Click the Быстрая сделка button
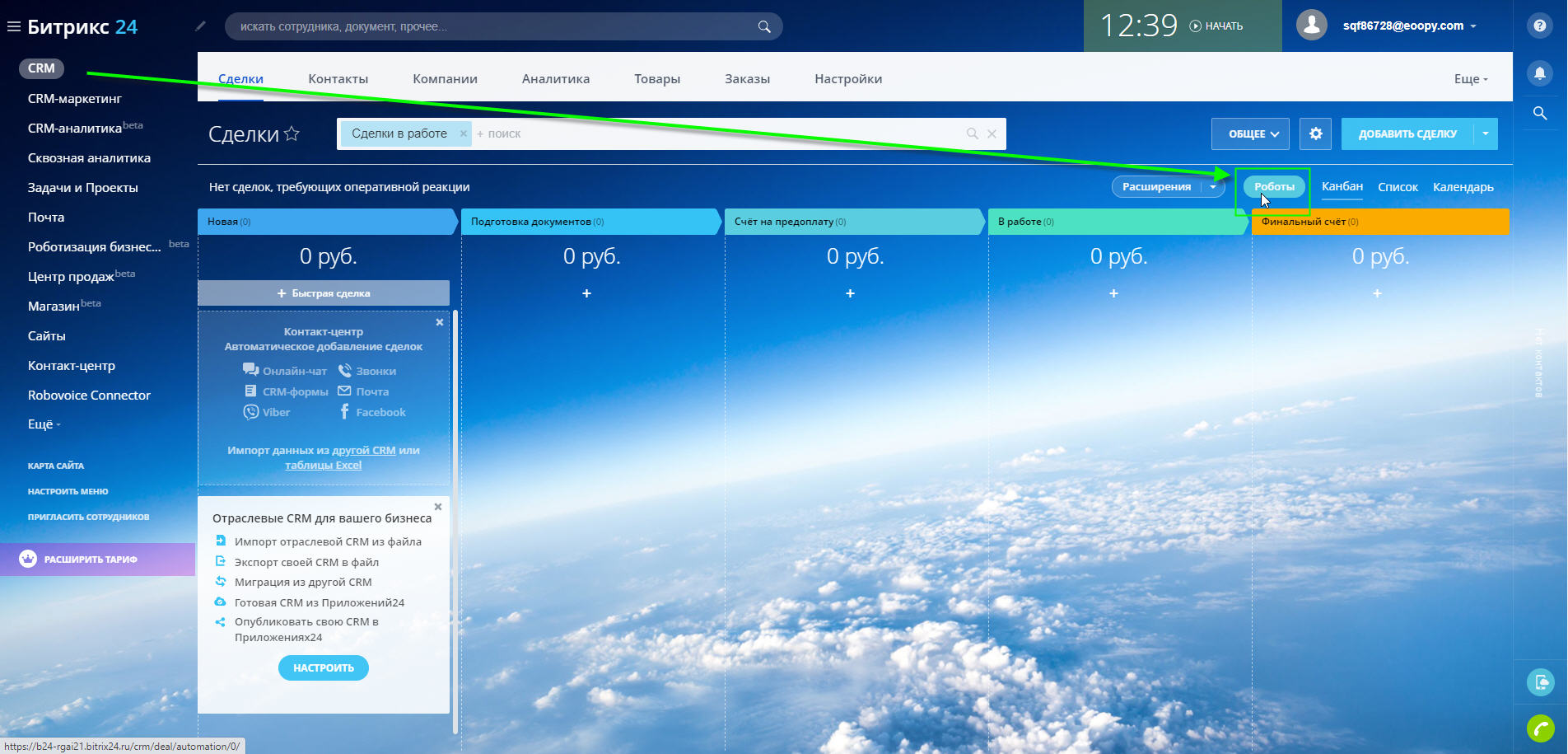 [324, 293]
